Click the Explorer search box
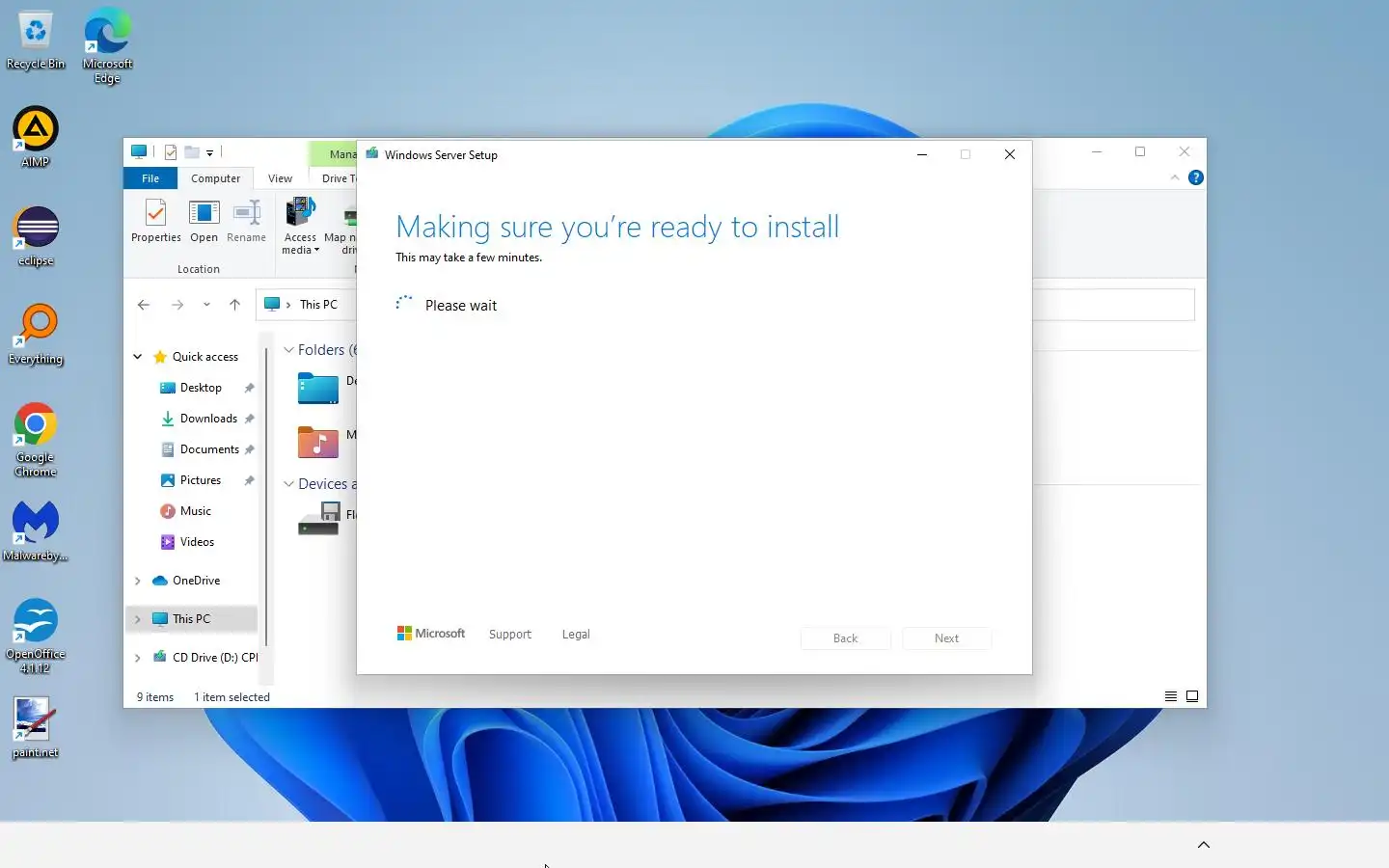The height and width of the screenshot is (868, 1389). (1113, 305)
